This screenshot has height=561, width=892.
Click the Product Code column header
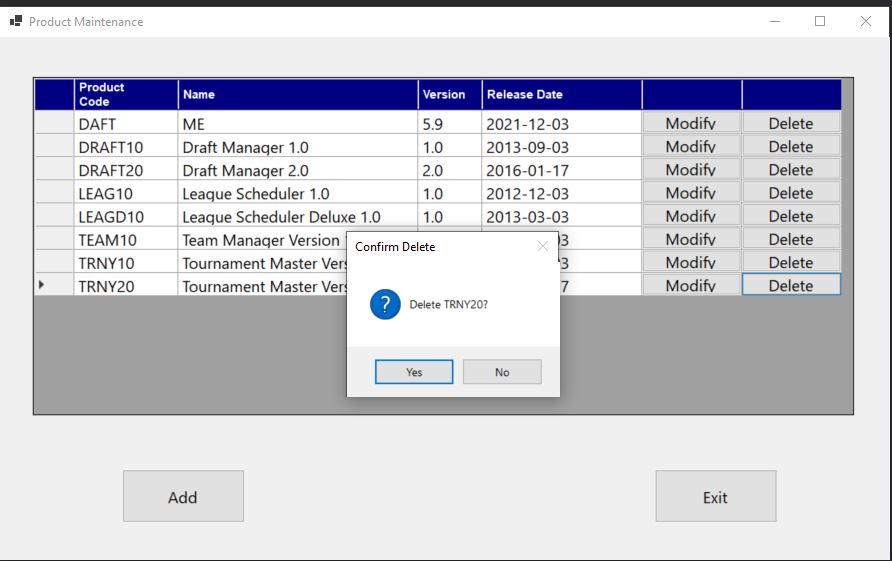click(126, 94)
